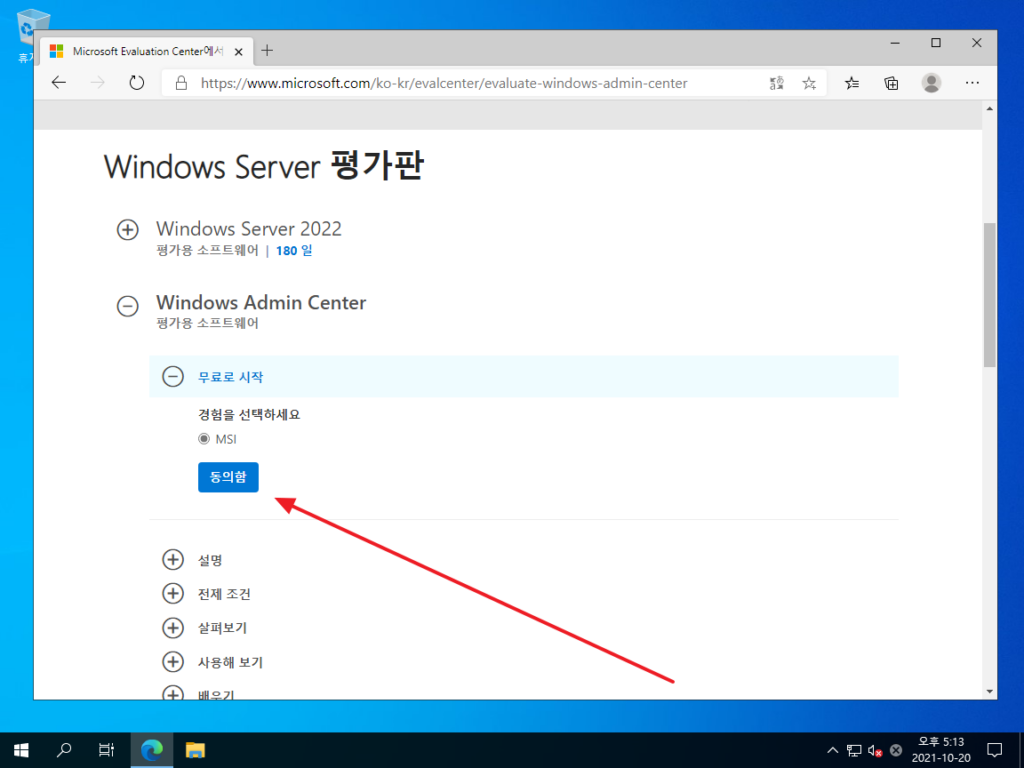Open the translate page icon in address bar
The width and height of the screenshot is (1024, 768).
tap(776, 83)
